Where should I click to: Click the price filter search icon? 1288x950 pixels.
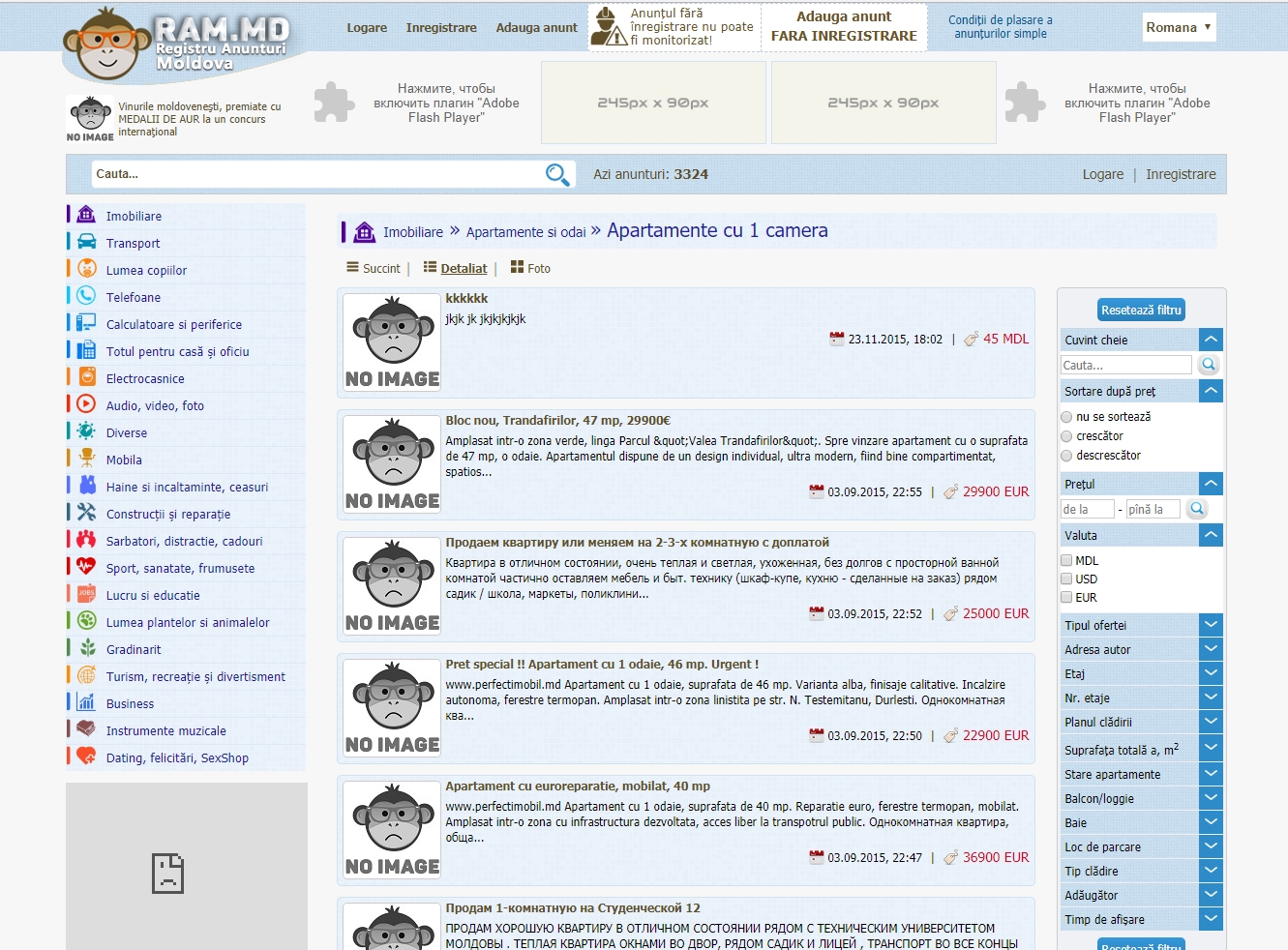[1197, 509]
